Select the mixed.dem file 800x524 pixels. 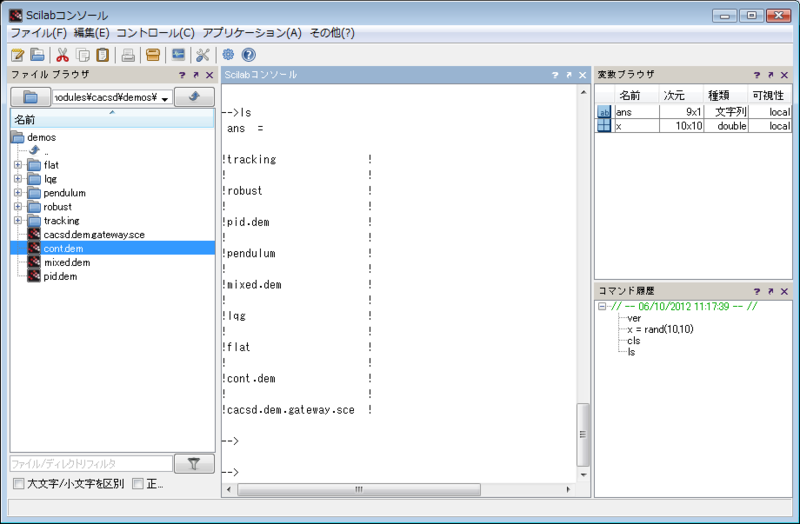[x=67, y=262]
